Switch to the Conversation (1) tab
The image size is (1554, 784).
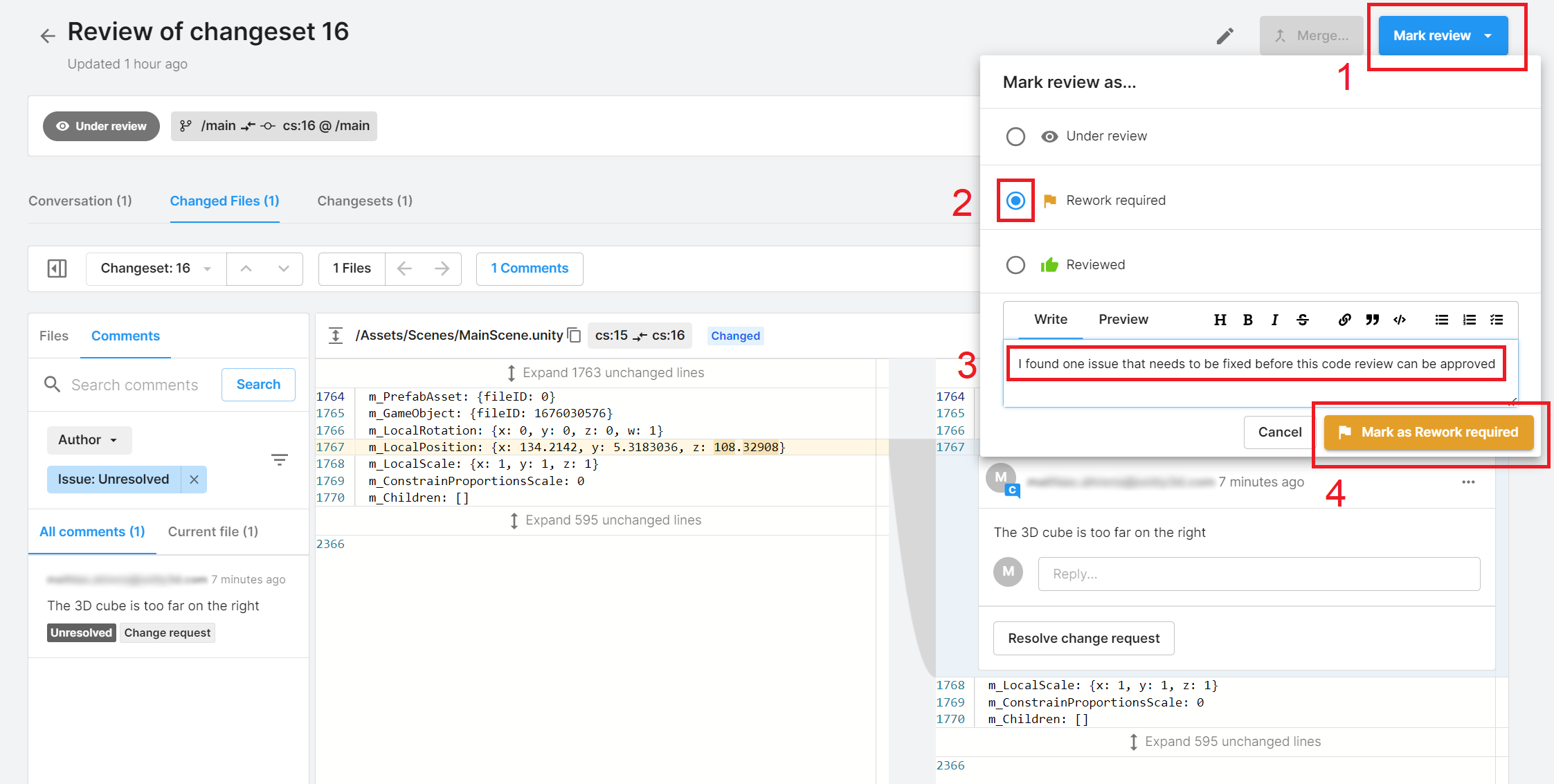click(x=80, y=201)
